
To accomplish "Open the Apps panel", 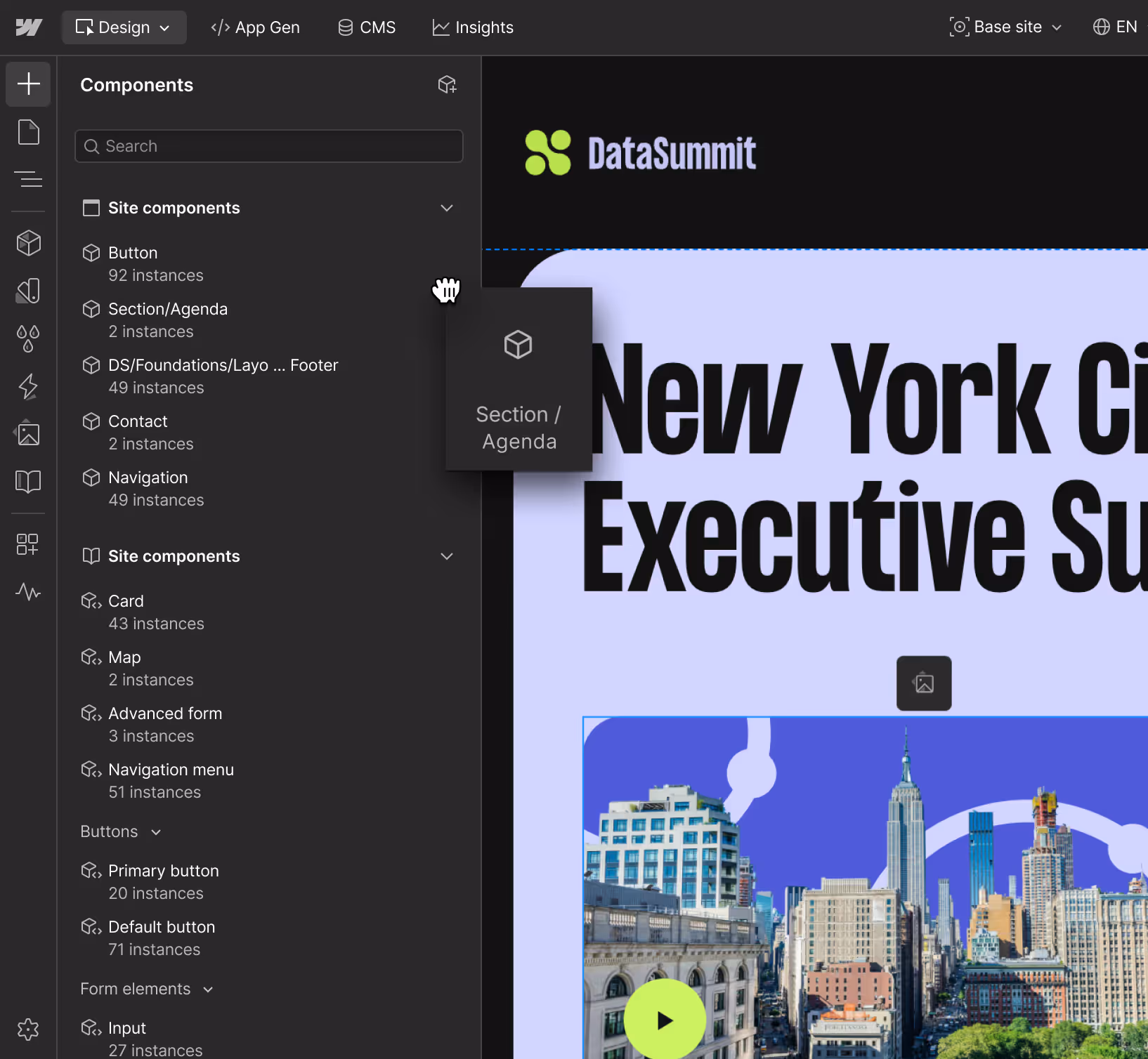I will 28,544.
